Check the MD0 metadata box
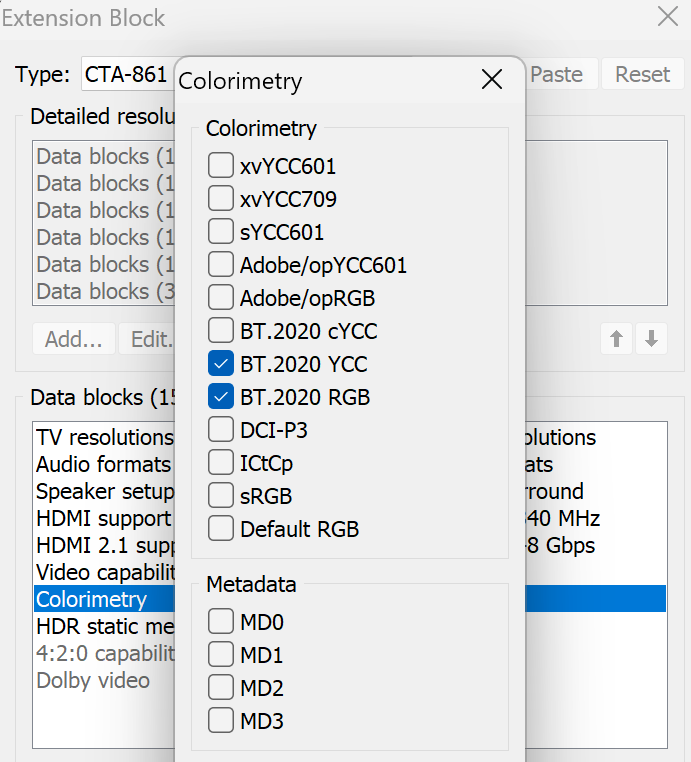The width and height of the screenshot is (691, 762). pyautogui.click(x=221, y=622)
